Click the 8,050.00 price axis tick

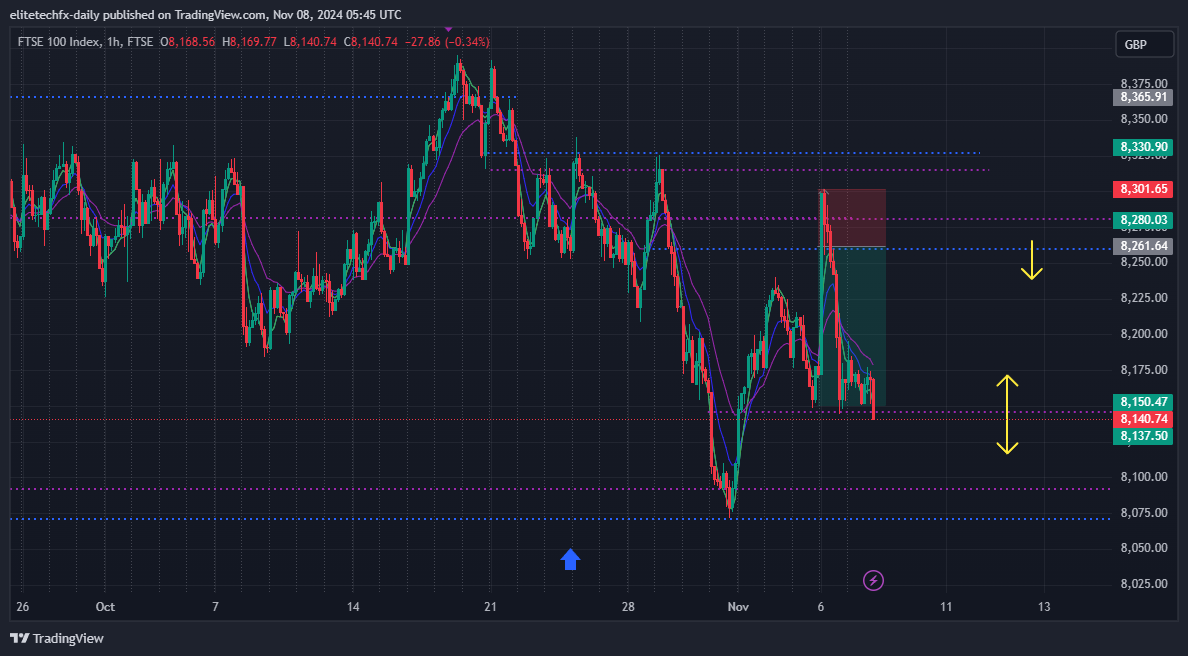pyautogui.click(x=1144, y=548)
